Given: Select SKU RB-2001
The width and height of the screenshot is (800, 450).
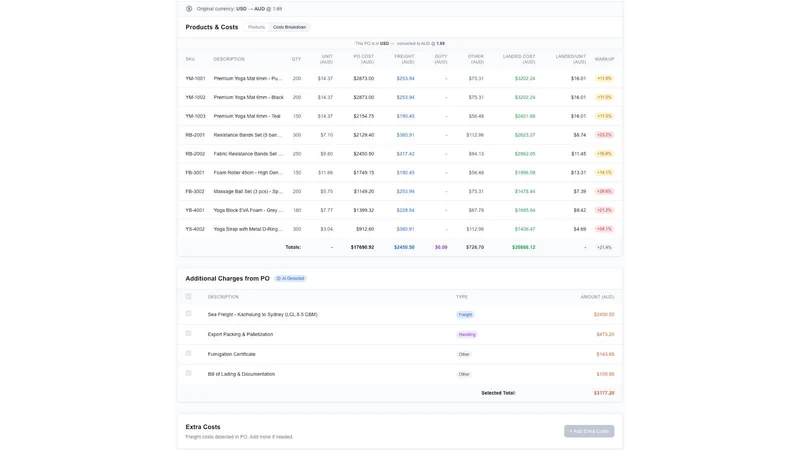Looking at the screenshot, I should click(x=195, y=135).
